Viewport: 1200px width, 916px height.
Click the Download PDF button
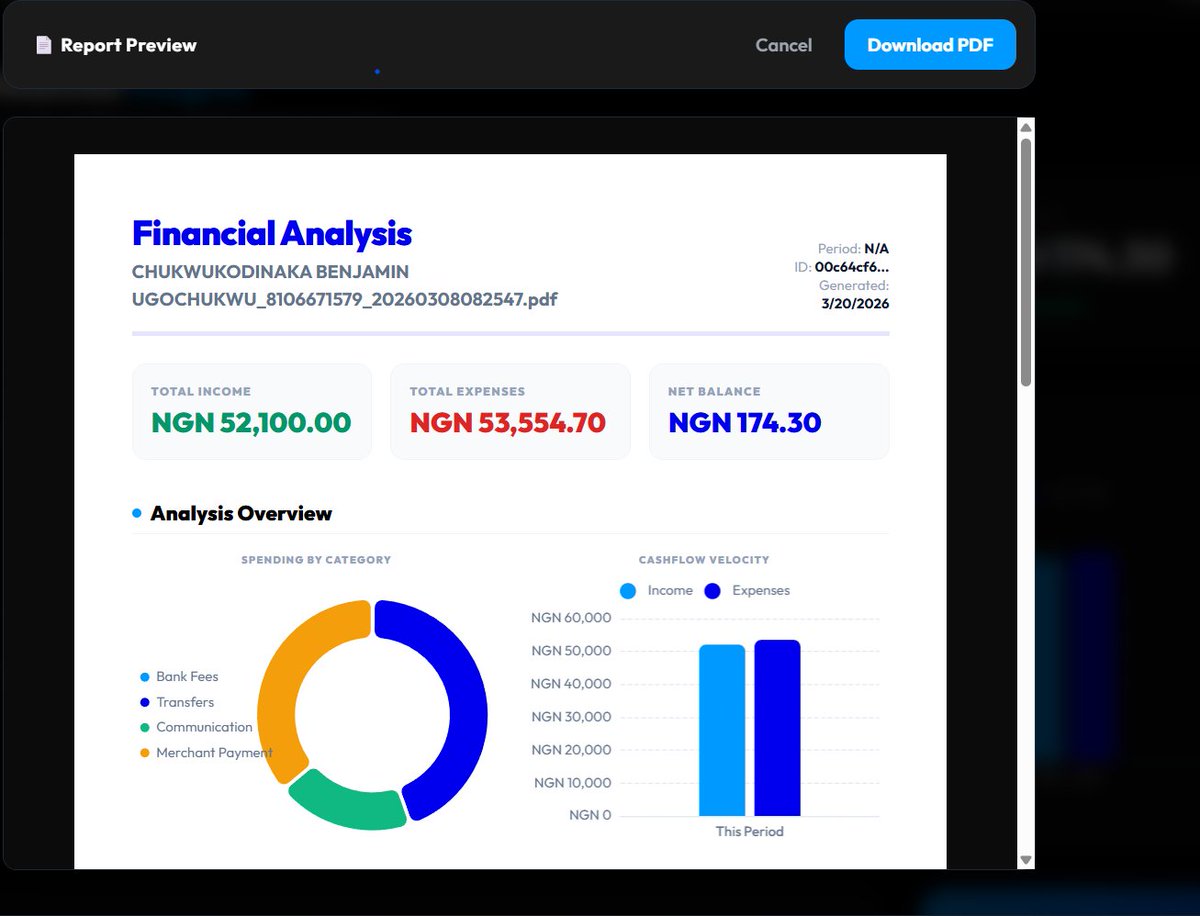point(930,45)
